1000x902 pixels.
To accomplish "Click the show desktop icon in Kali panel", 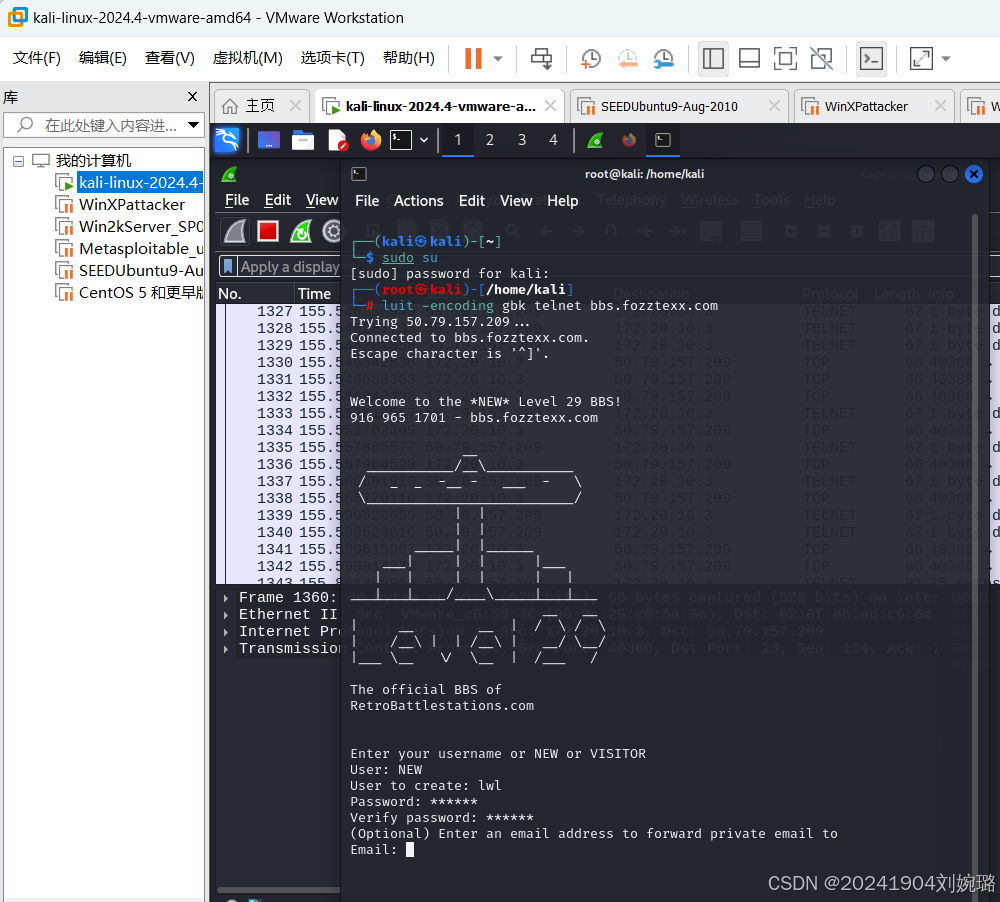I will tap(269, 140).
